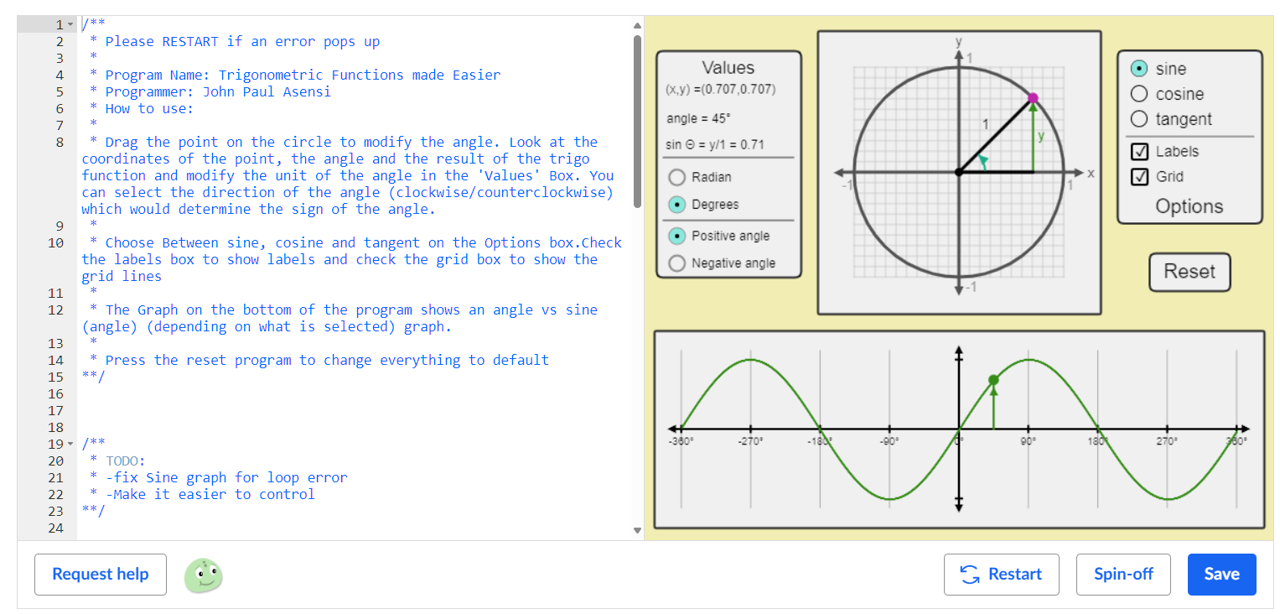1280x614 pixels.
Task: Click the code editor vertical scrollbar thumb
Action: (x=637, y=120)
